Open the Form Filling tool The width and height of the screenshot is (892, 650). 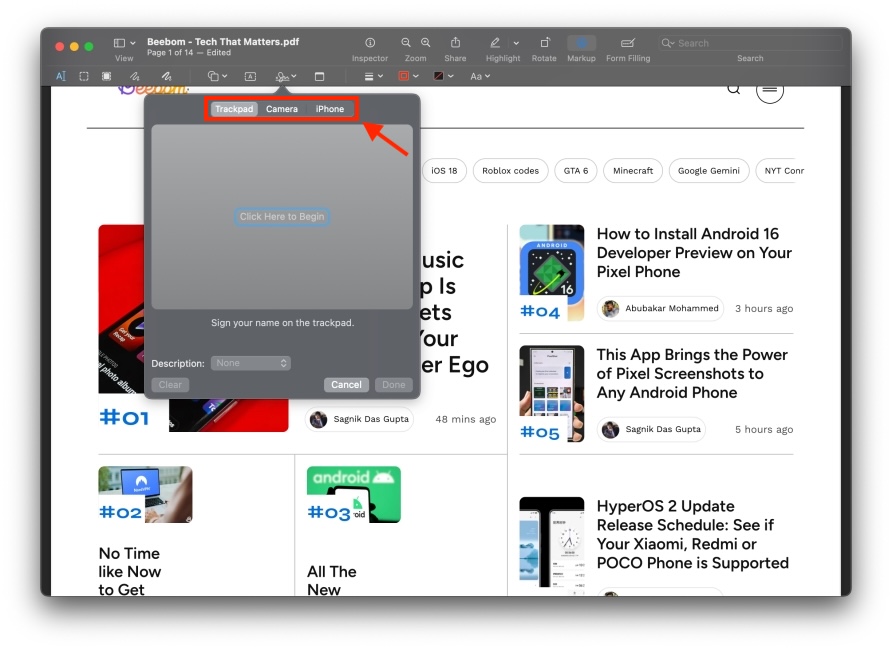[628, 43]
